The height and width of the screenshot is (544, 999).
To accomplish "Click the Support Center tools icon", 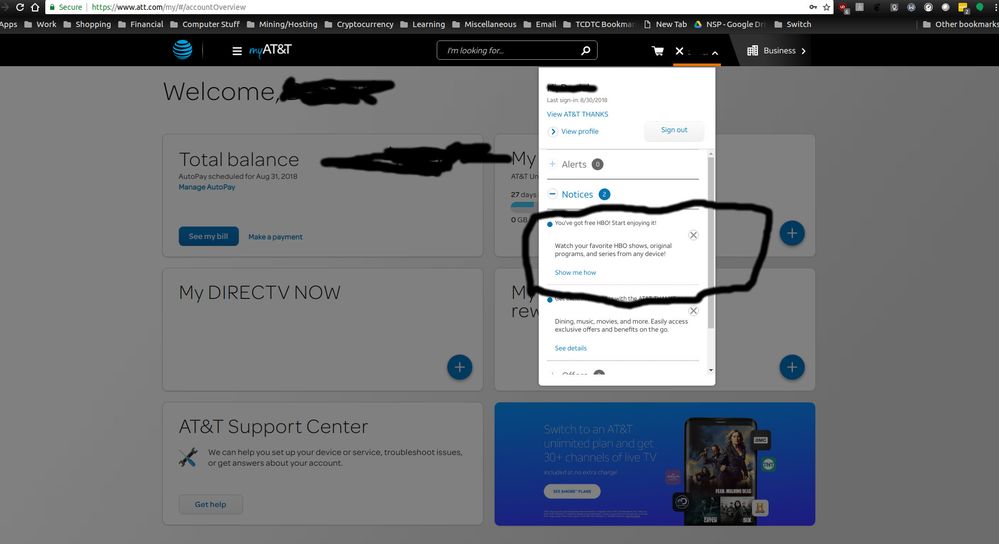I will tap(188, 457).
